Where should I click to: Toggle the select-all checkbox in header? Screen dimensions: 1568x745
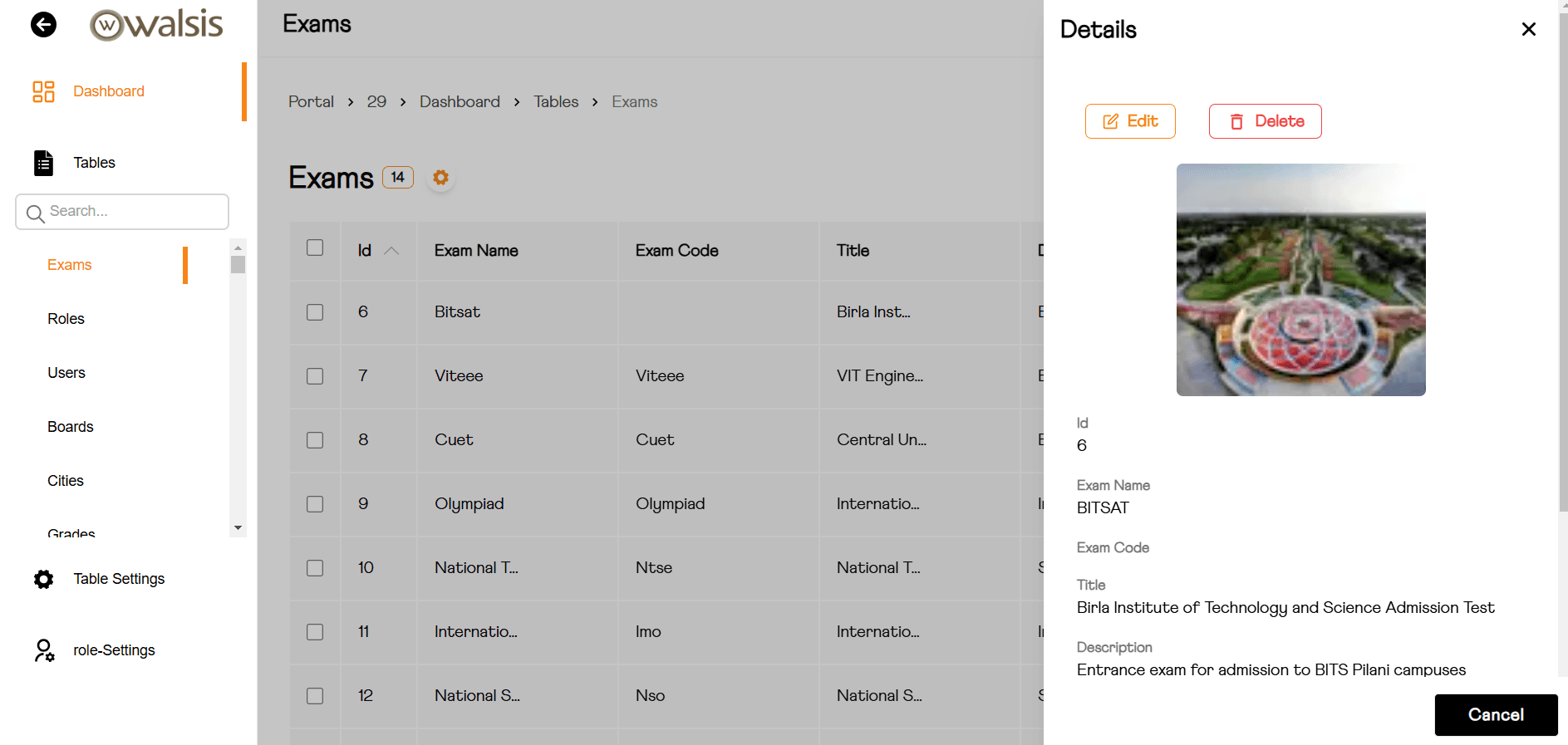click(315, 248)
